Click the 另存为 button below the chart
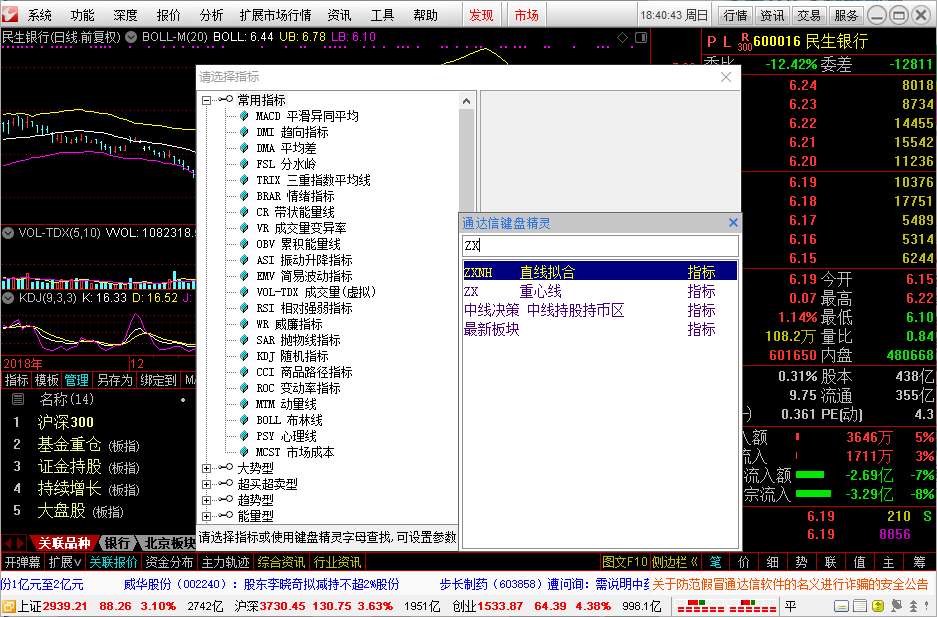Screen dimensions: 937x617 click(x=114, y=380)
